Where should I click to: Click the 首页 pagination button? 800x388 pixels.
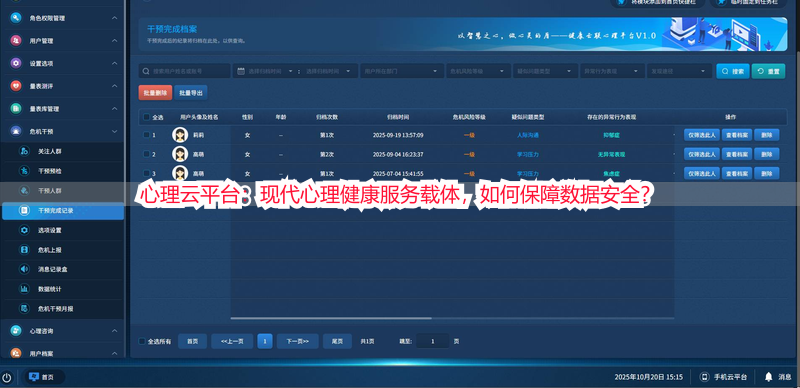point(192,341)
